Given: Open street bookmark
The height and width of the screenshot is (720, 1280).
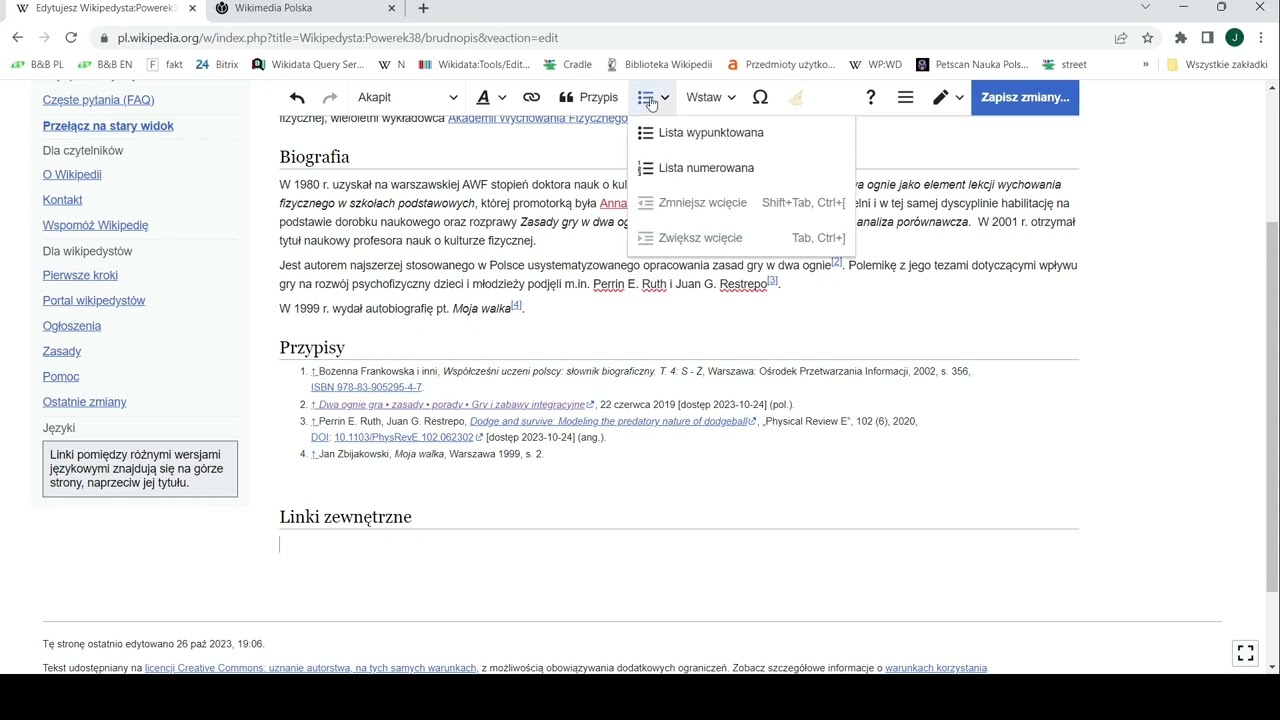Looking at the screenshot, I should [1064, 65].
